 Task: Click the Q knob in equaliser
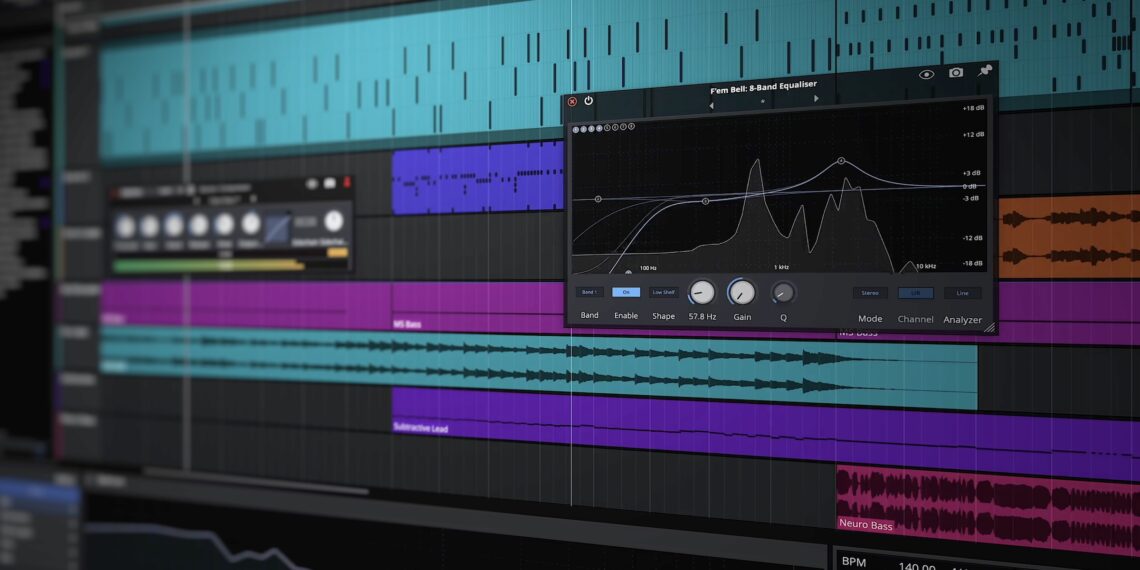(783, 293)
